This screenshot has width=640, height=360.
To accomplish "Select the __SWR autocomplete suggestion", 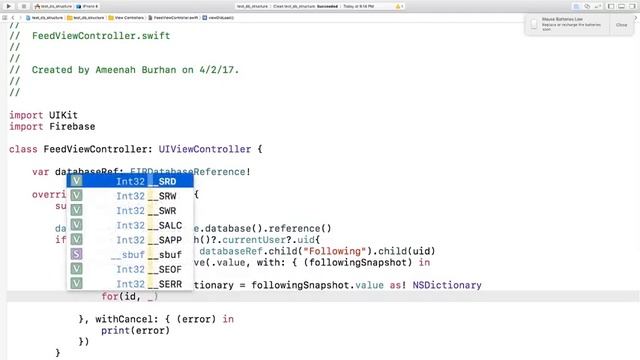I will (x=130, y=211).
